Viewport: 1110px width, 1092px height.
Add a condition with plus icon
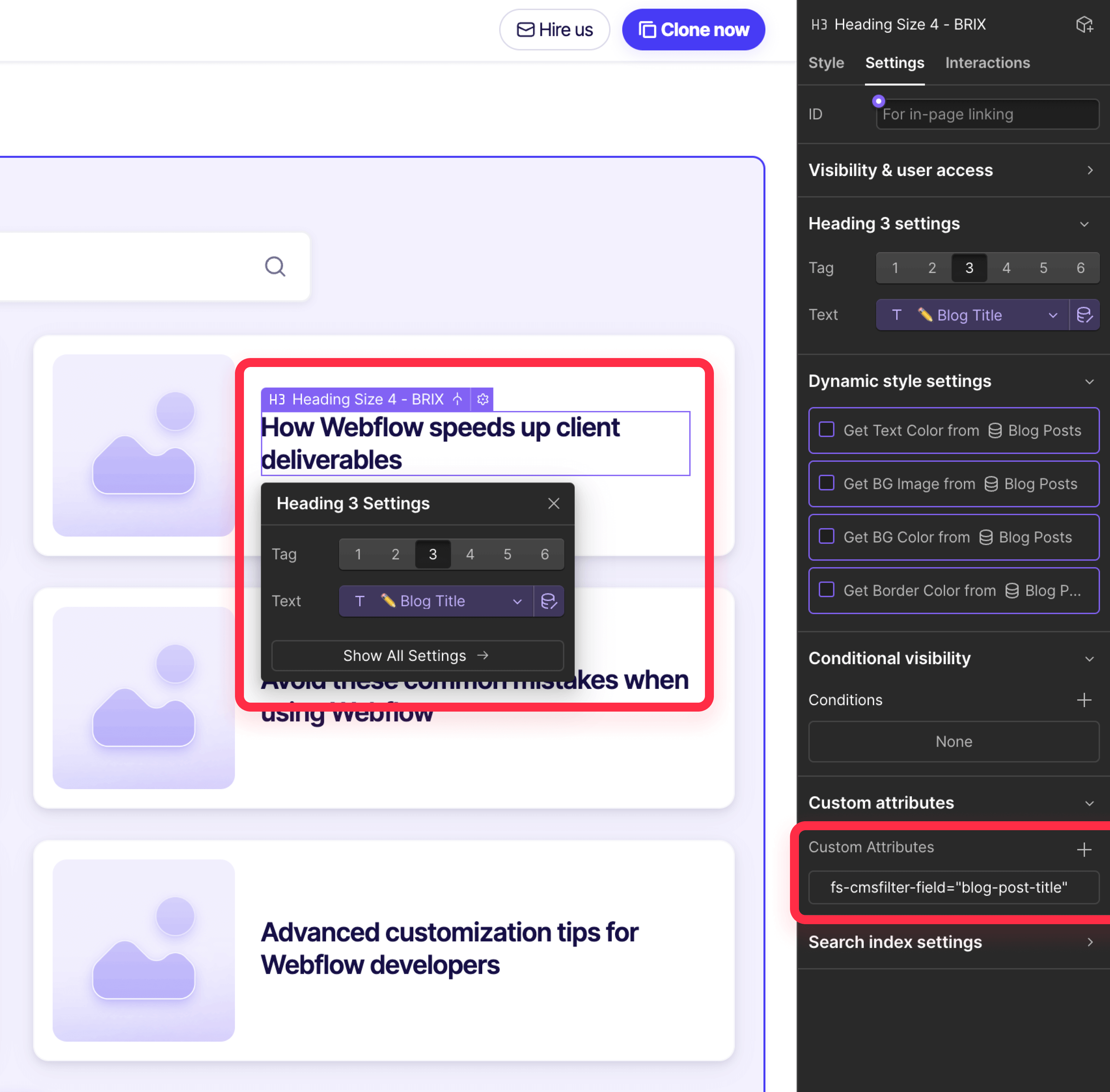(1084, 700)
